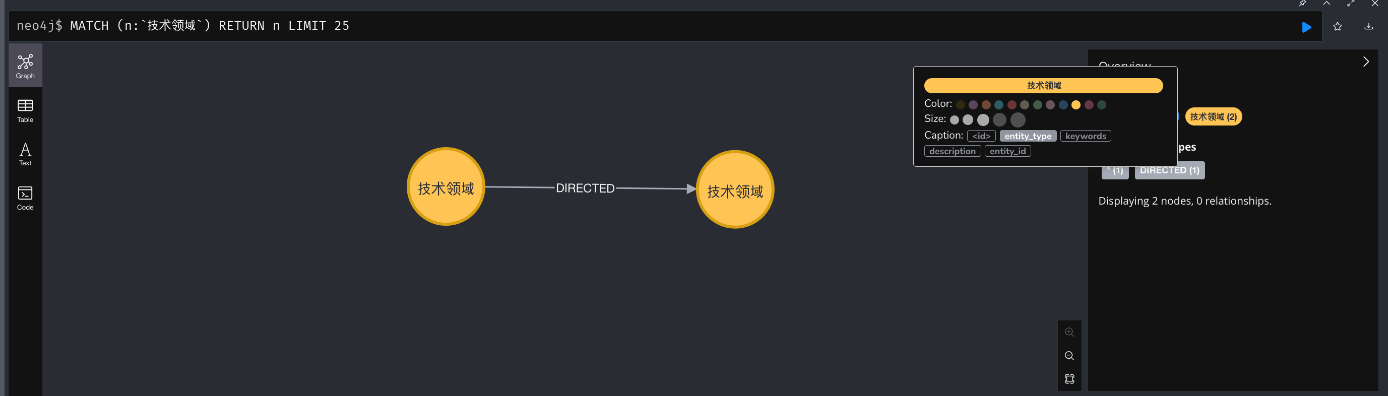
Task: Zoom out of the graph
Action: click(x=1070, y=356)
